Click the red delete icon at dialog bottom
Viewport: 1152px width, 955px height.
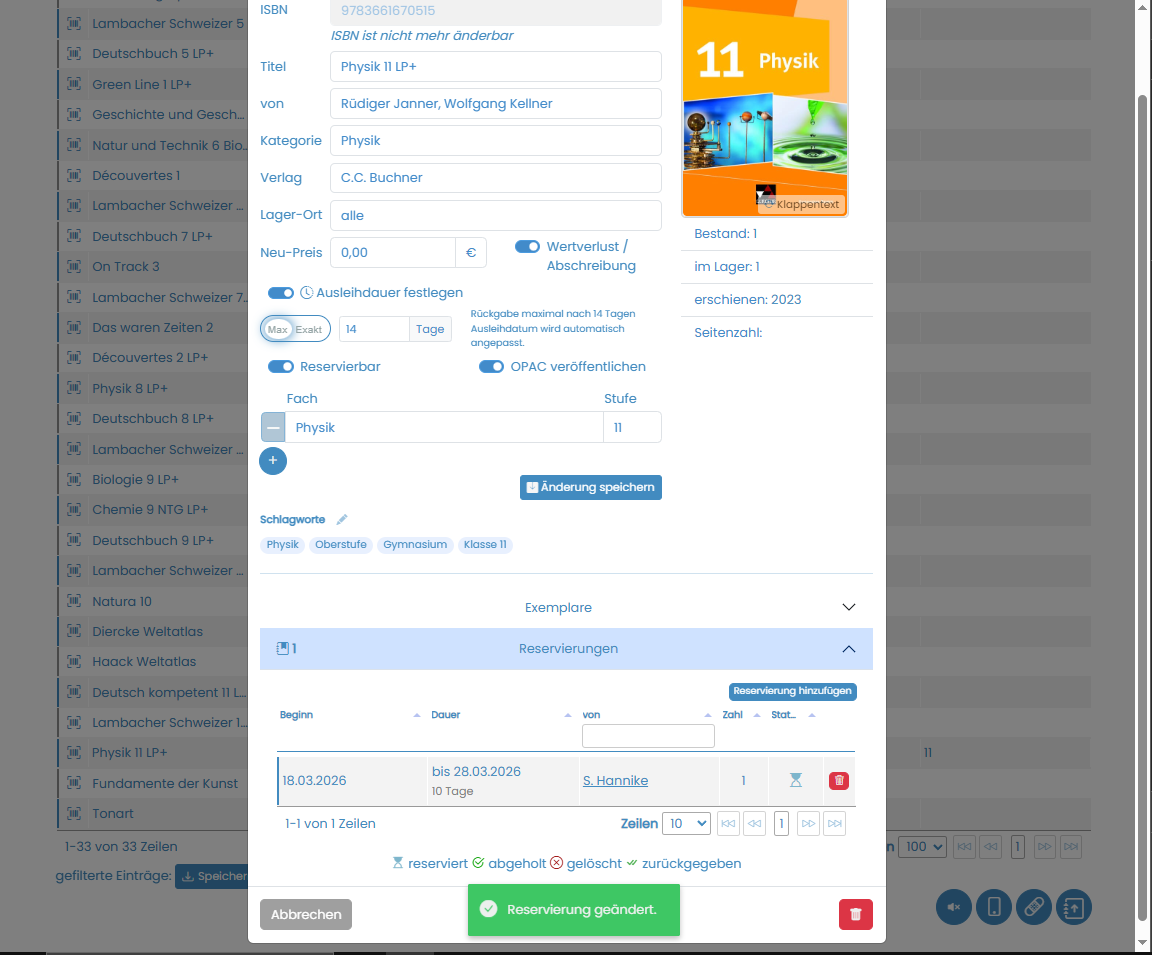[855, 914]
